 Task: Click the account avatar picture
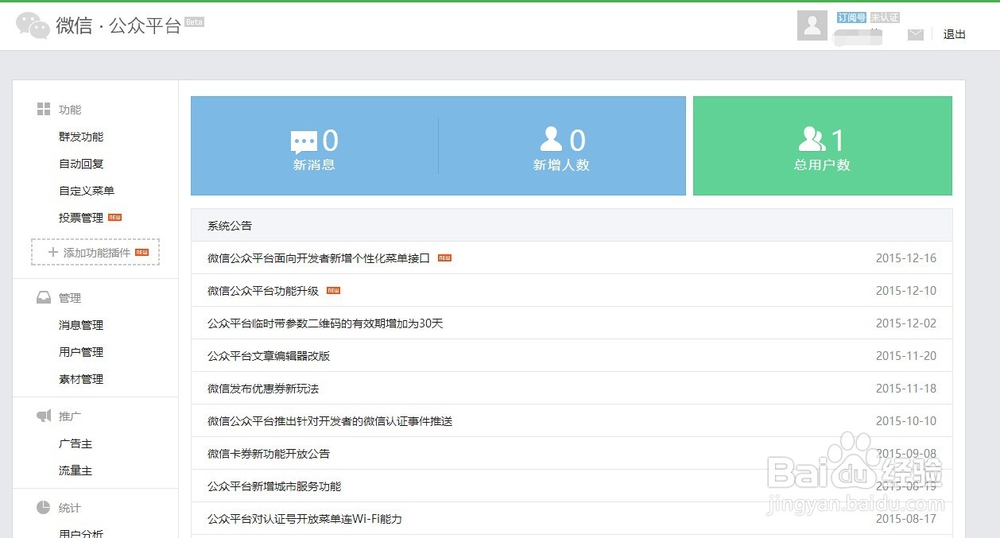pyautogui.click(x=812, y=25)
